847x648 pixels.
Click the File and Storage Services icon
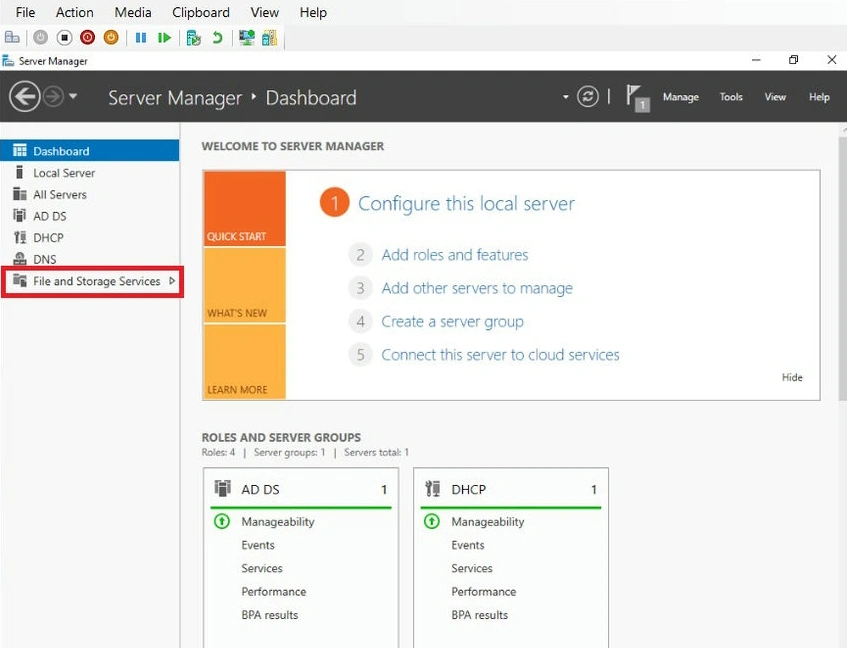(19, 280)
